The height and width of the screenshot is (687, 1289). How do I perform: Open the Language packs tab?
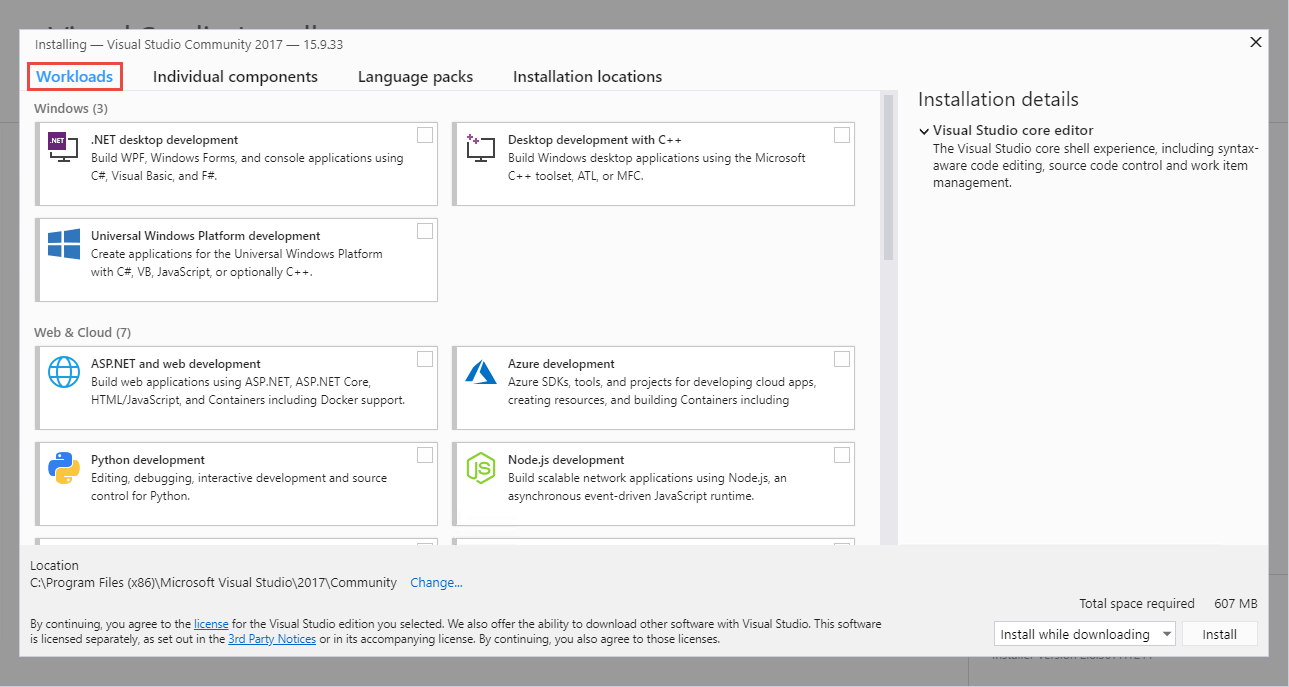[415, 77]
